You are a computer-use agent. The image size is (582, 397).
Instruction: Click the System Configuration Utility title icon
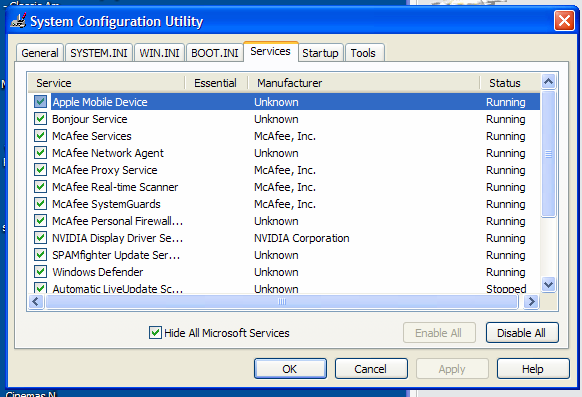(18, 21)
